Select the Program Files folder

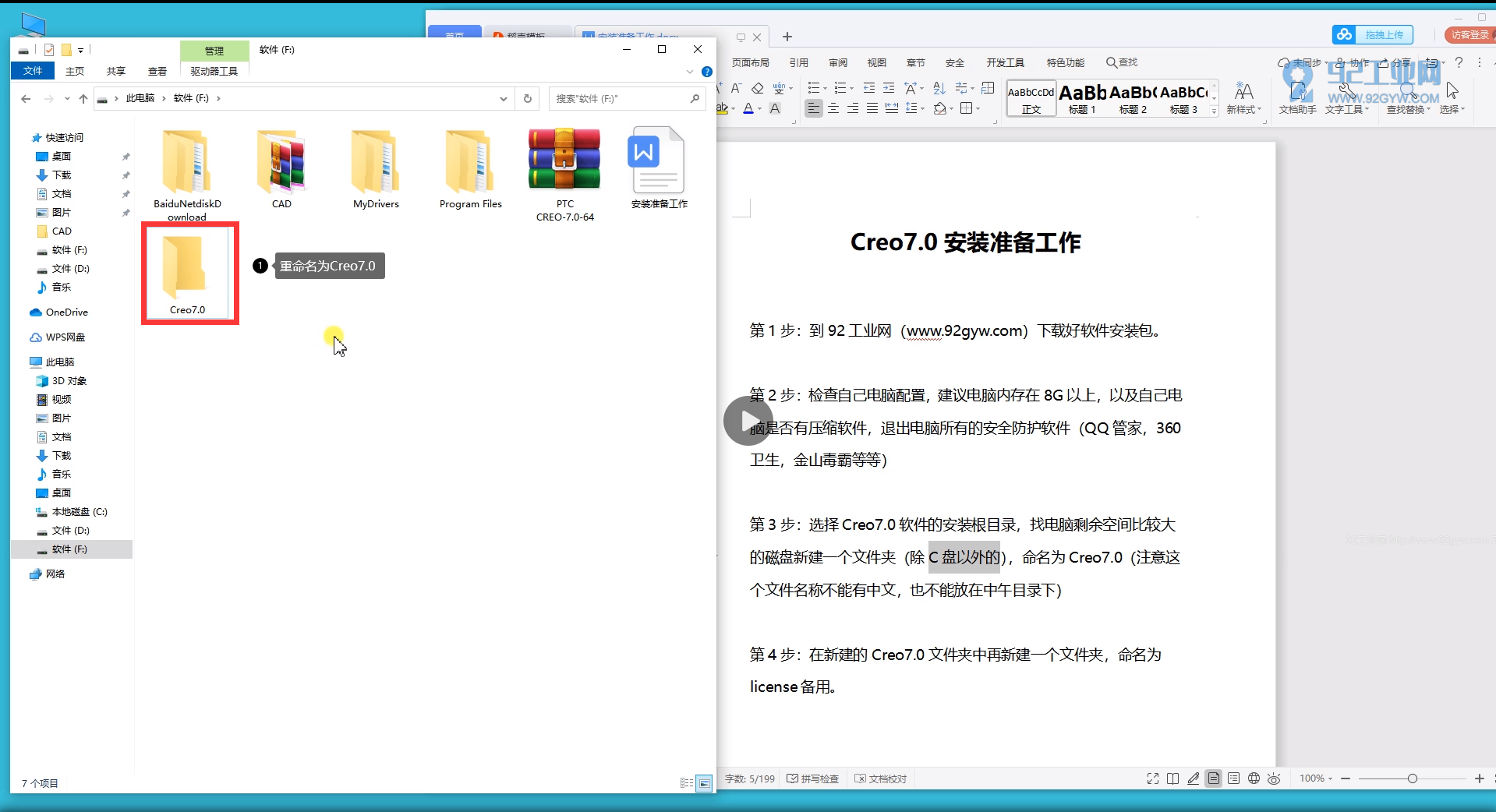(x=470, y=169)
